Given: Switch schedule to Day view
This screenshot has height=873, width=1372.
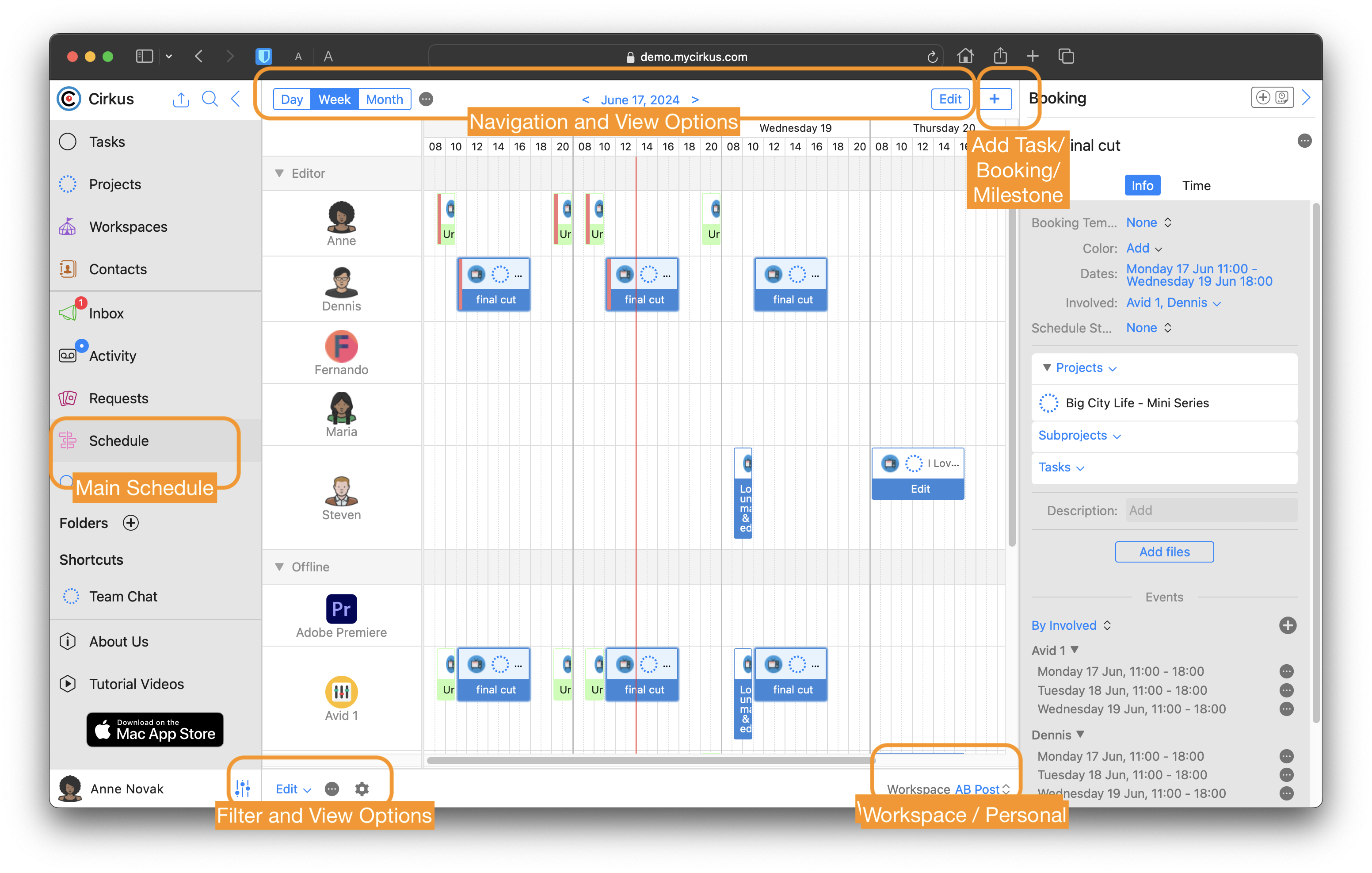Looking at the screenshot, I should coord(292,99).
